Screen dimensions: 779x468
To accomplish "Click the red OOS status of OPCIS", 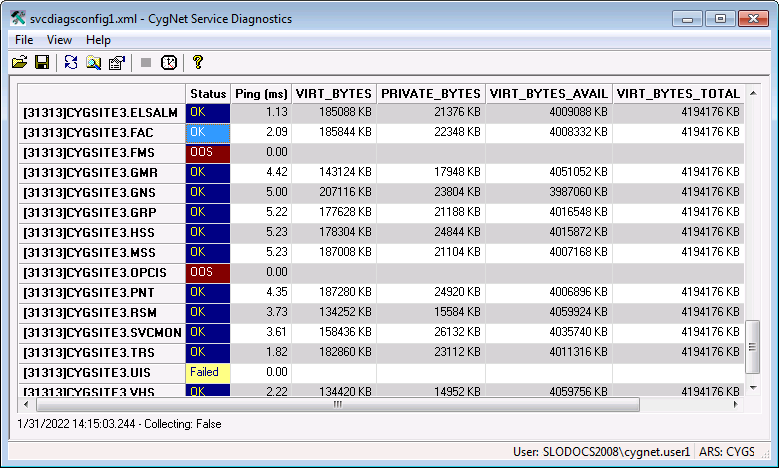I will pos(208,272).
